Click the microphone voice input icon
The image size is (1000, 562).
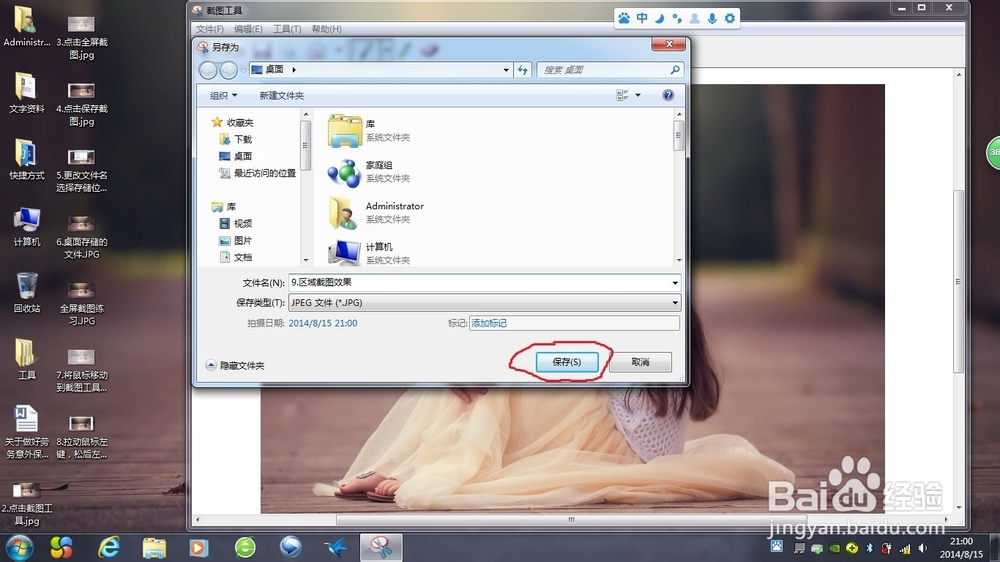click(712, 18)
